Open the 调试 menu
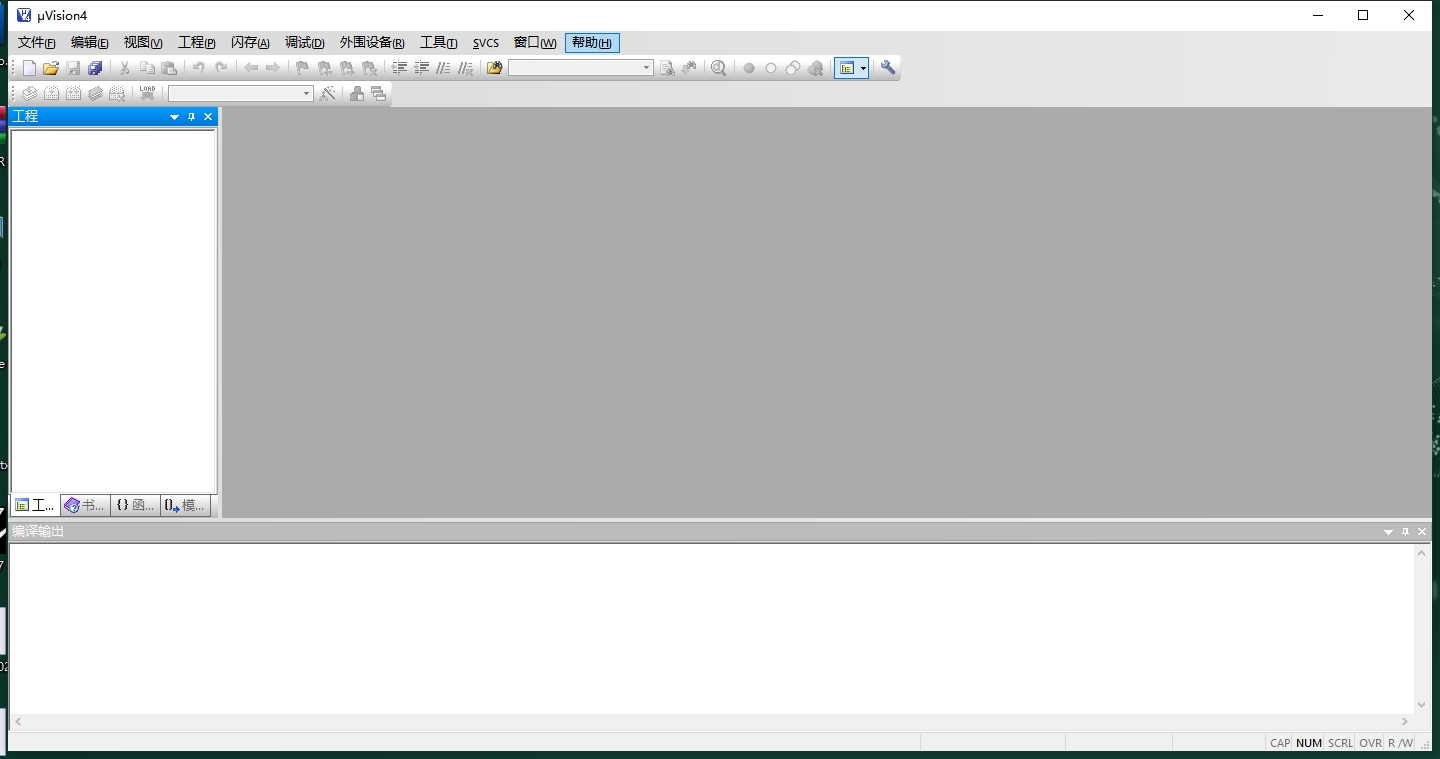Image resolution: width=1440 pixels, height=759 pixels. coord(304,43)
